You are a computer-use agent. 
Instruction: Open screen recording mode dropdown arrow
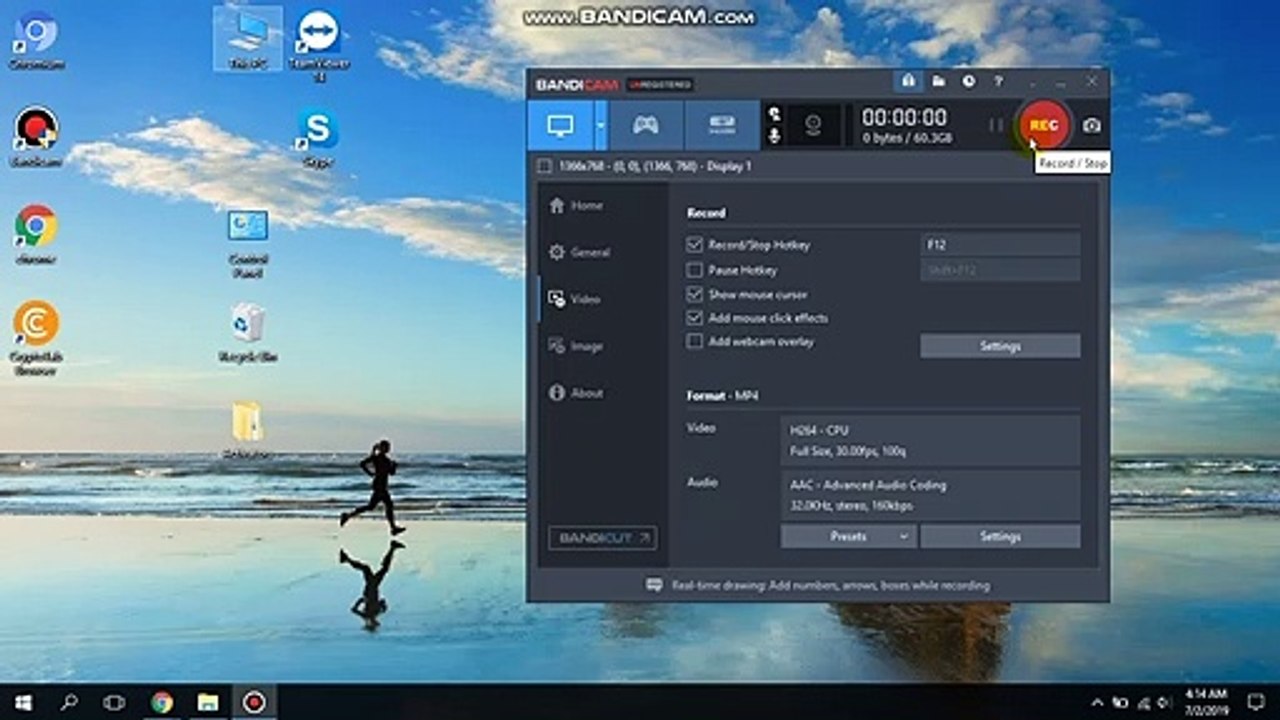point(601,126)
